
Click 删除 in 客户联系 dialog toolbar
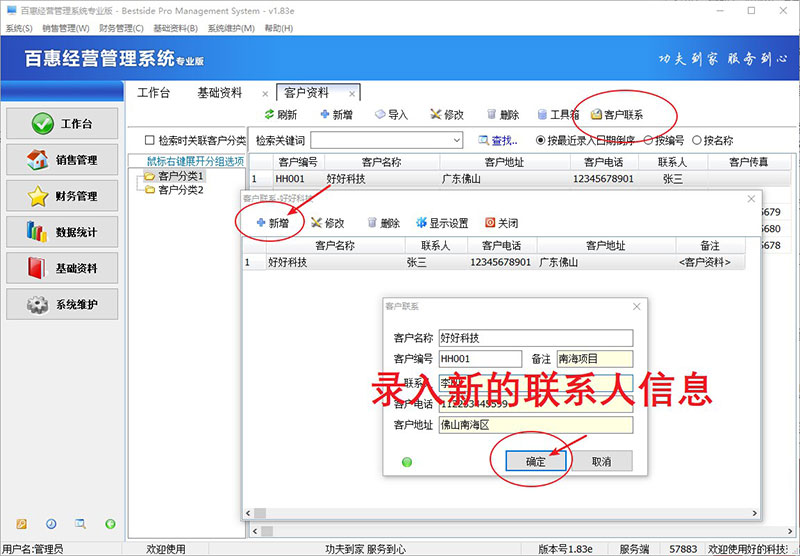point(384,223)
